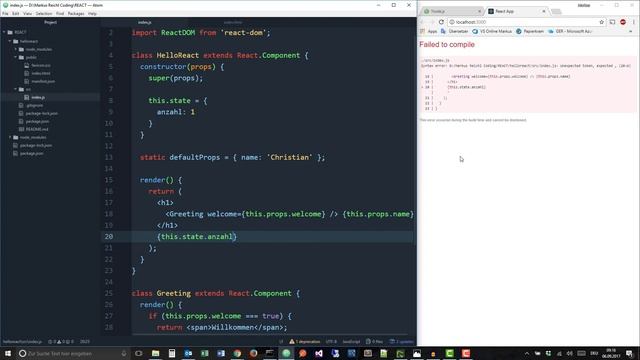Click line number 13 in the gutter
Image resolution: width=640 pixels, height=360 pixels.
pos(109,157)
